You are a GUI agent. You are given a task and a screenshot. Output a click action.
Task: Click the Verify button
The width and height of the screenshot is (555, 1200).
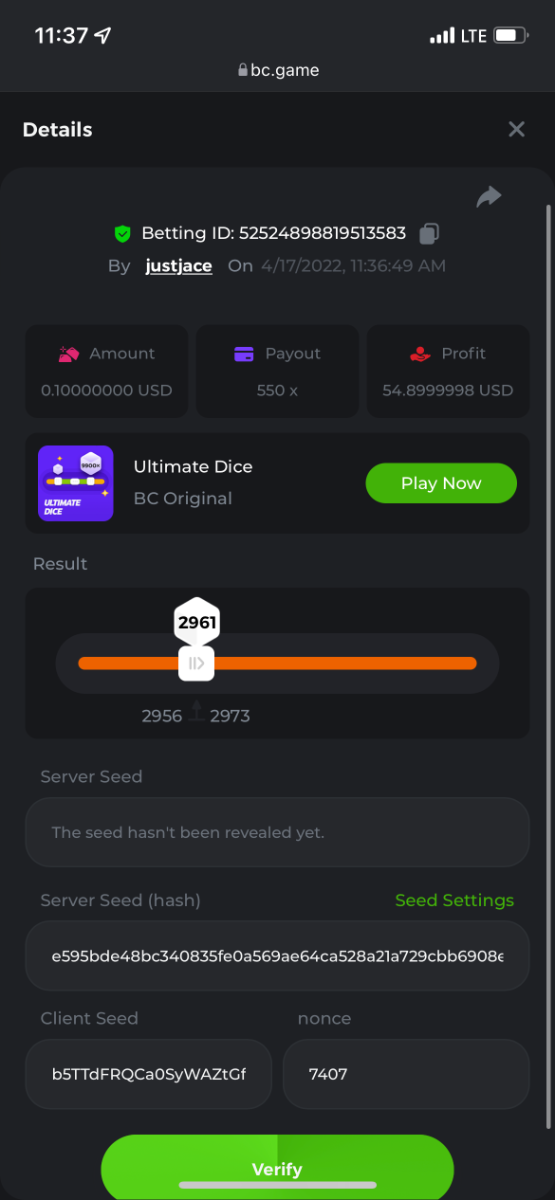[x=277, y=1168]
